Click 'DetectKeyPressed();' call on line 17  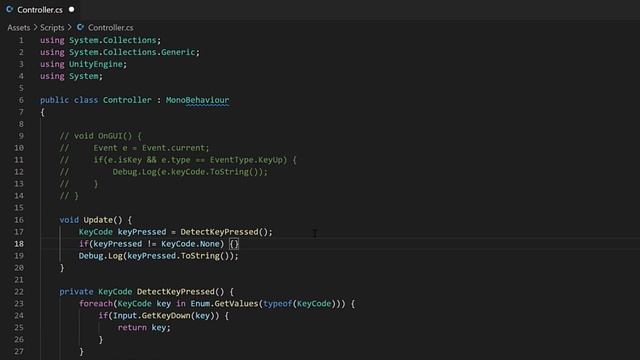point(226,232)
